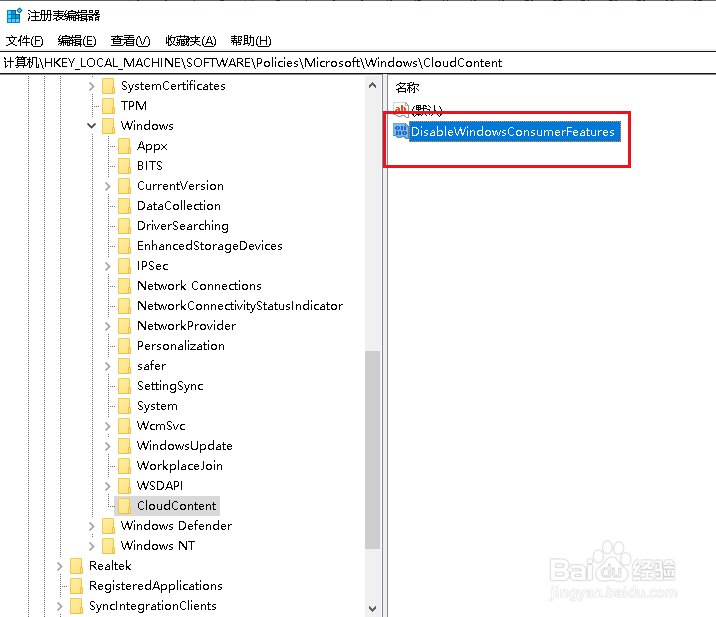Screen dimensions: 716x617
Task: Click the SystemCertificates folder icon
Action: pyautogui.click(x=108, y=86)
